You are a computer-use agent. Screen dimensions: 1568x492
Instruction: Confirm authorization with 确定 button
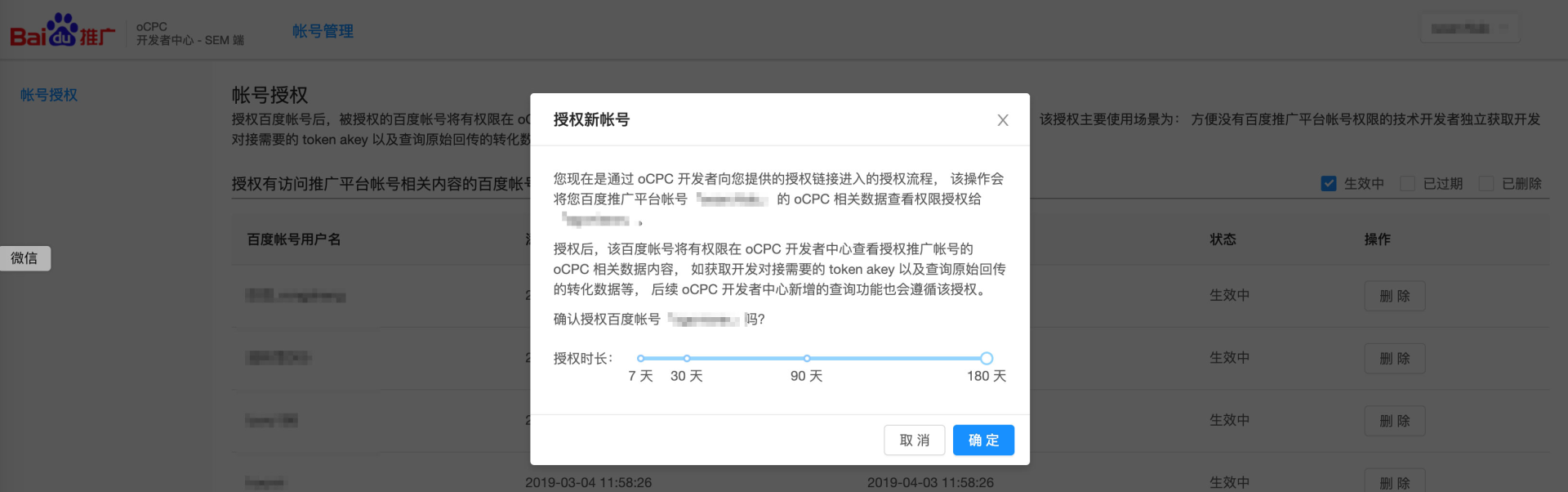click(983, 440)
